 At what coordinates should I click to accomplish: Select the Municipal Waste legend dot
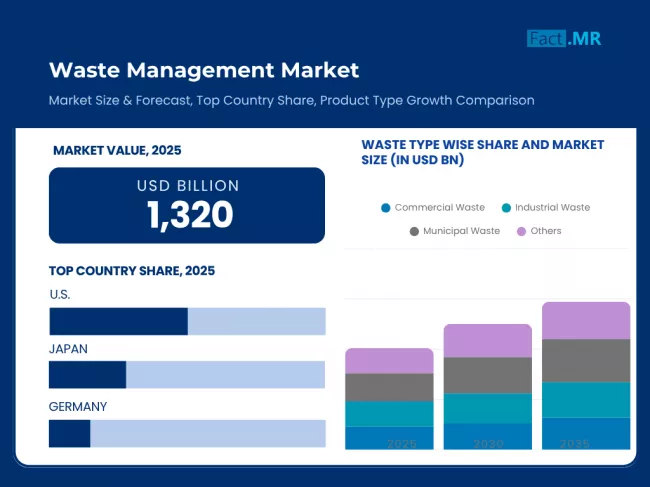pyautogui.click(x=414, y=231)
